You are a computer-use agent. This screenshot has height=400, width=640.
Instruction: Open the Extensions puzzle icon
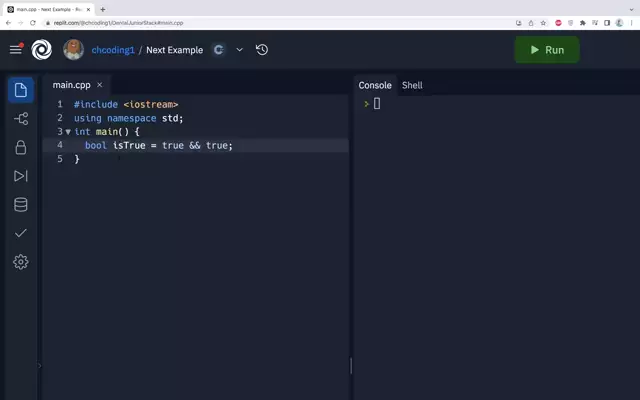(x=583, y=23)
